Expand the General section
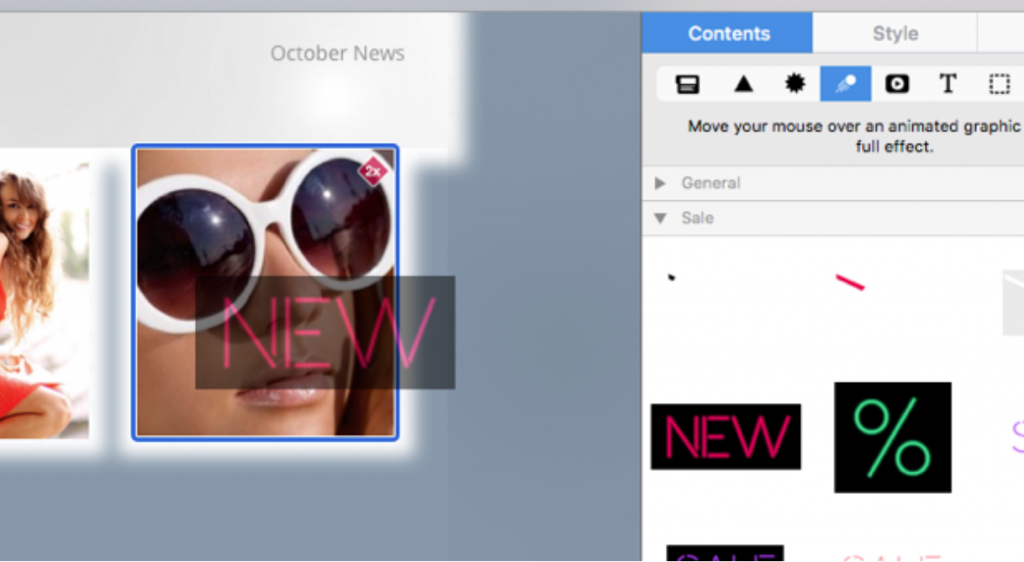The height and width of the screenshot is (562, 1024). click(660, 183)
